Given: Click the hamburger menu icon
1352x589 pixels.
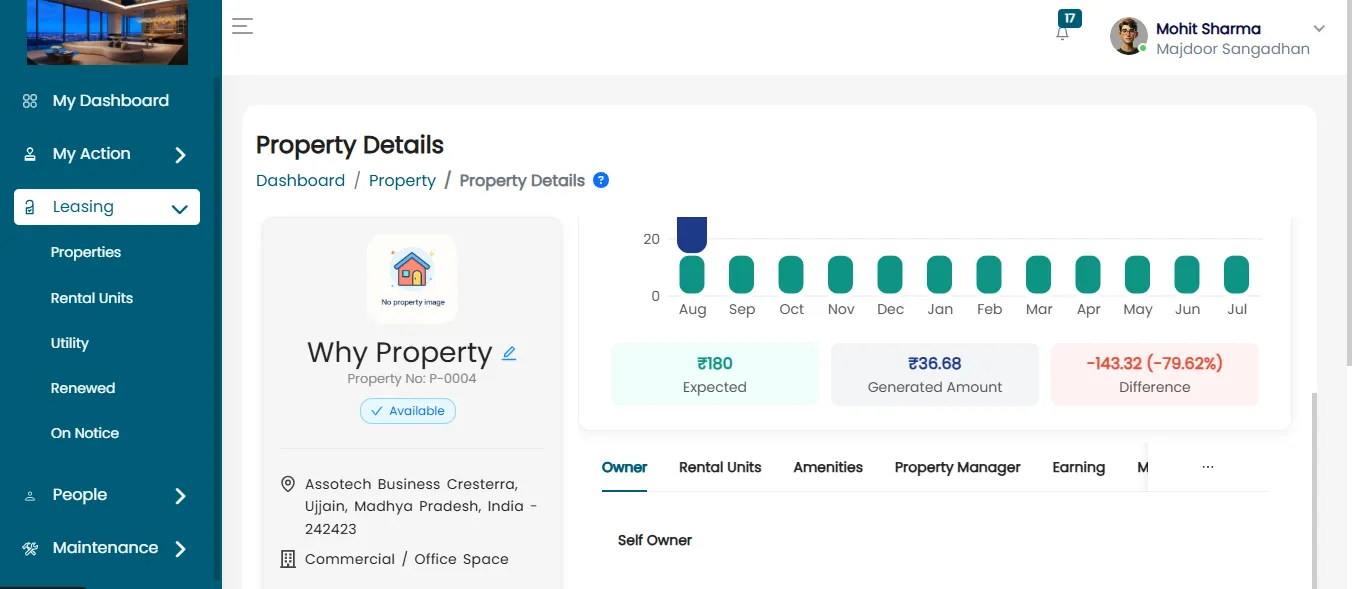Looking at the screenshot, I should (242, 27).
